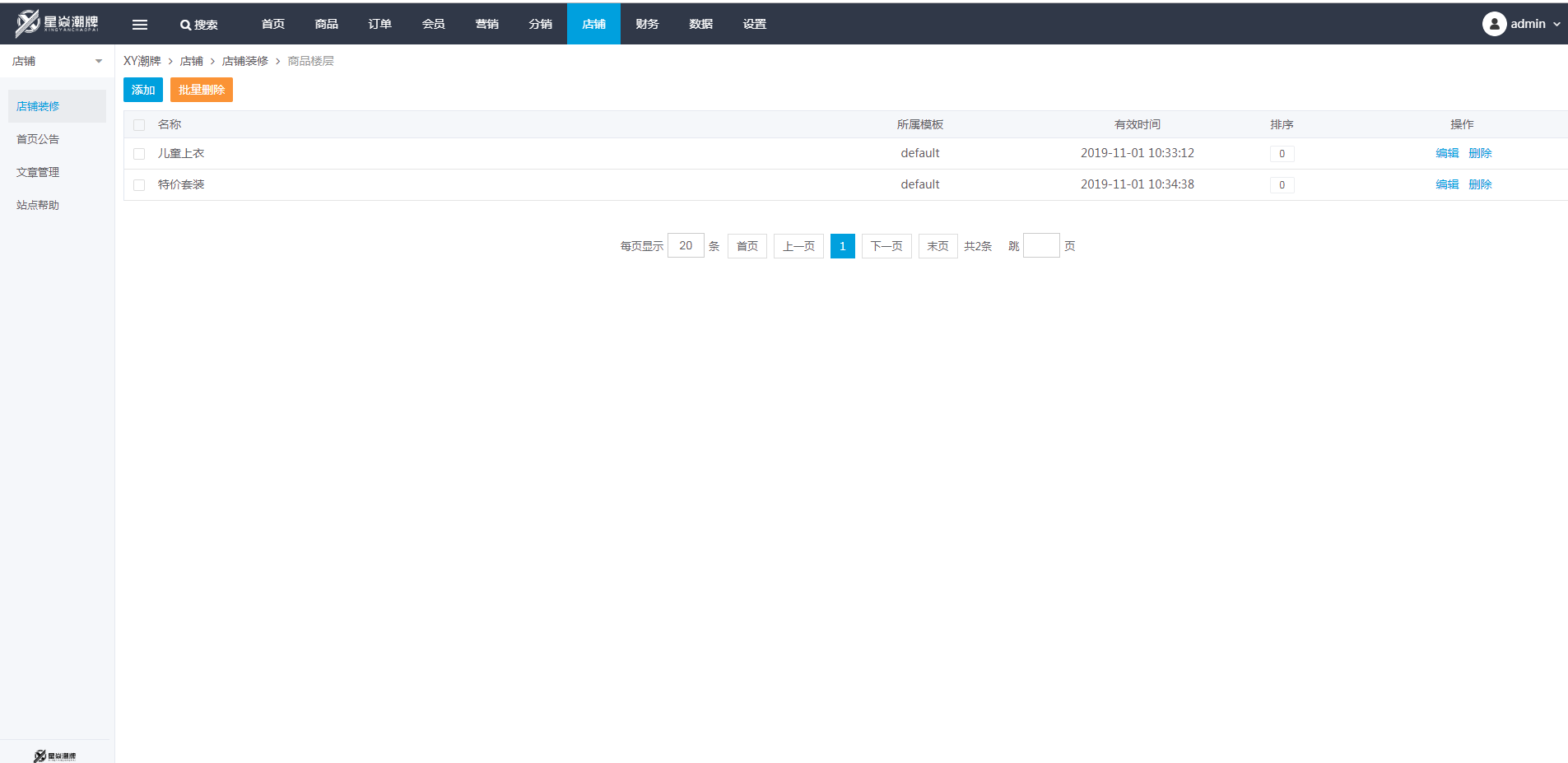Click the 名称 column header

[x=170, y=124]
